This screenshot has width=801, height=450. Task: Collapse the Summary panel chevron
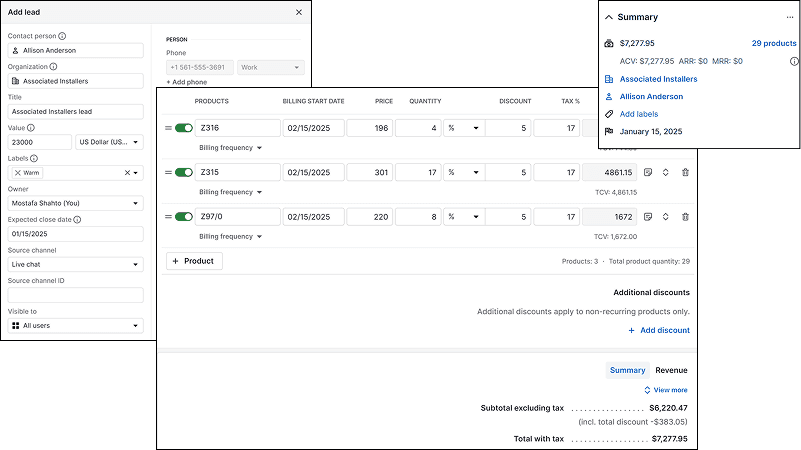pos(608,17)
